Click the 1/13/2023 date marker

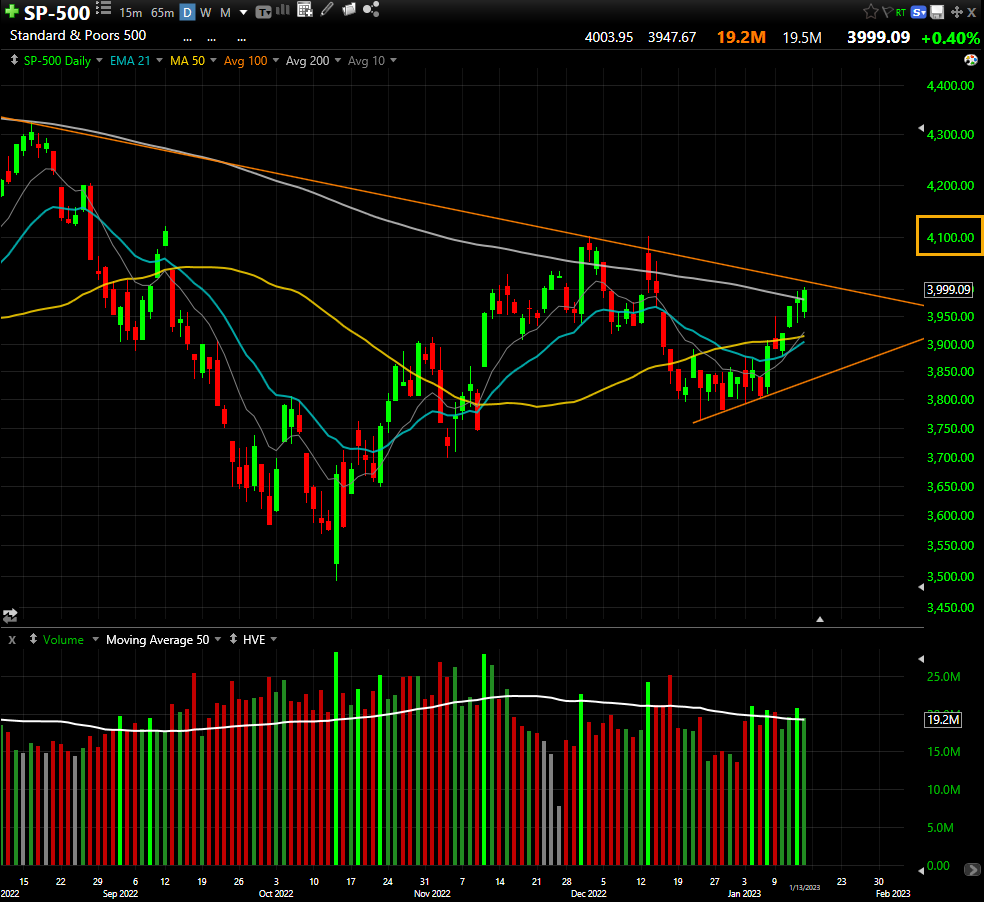805,887
